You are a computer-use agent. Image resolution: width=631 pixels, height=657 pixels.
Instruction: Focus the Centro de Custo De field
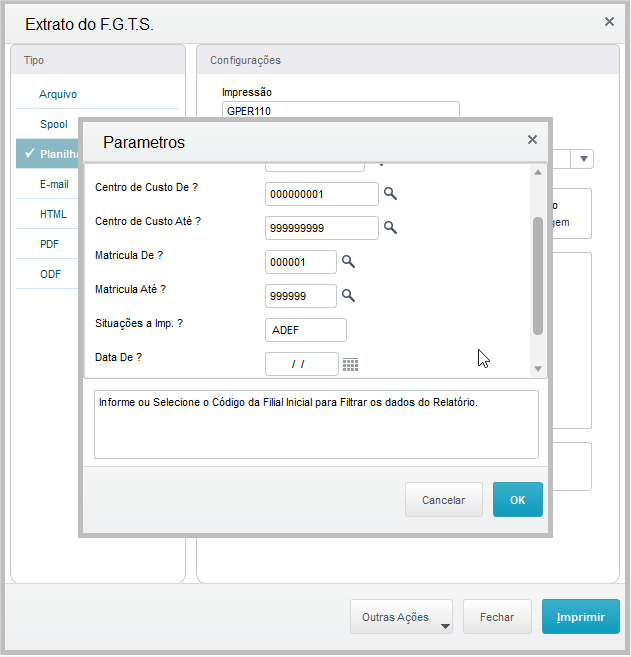[x=322, y=194]
